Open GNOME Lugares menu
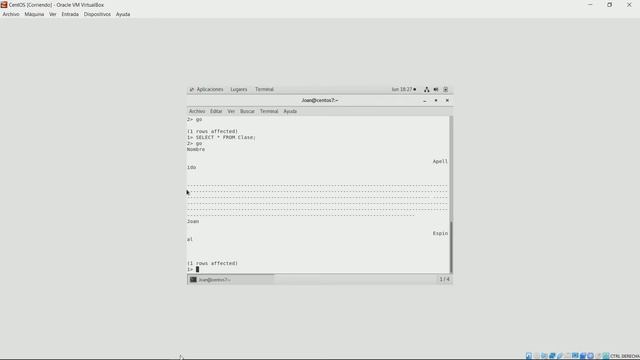The width and height of the screenshot is (640, 360). pyautogui.click(x=239, y=89)
